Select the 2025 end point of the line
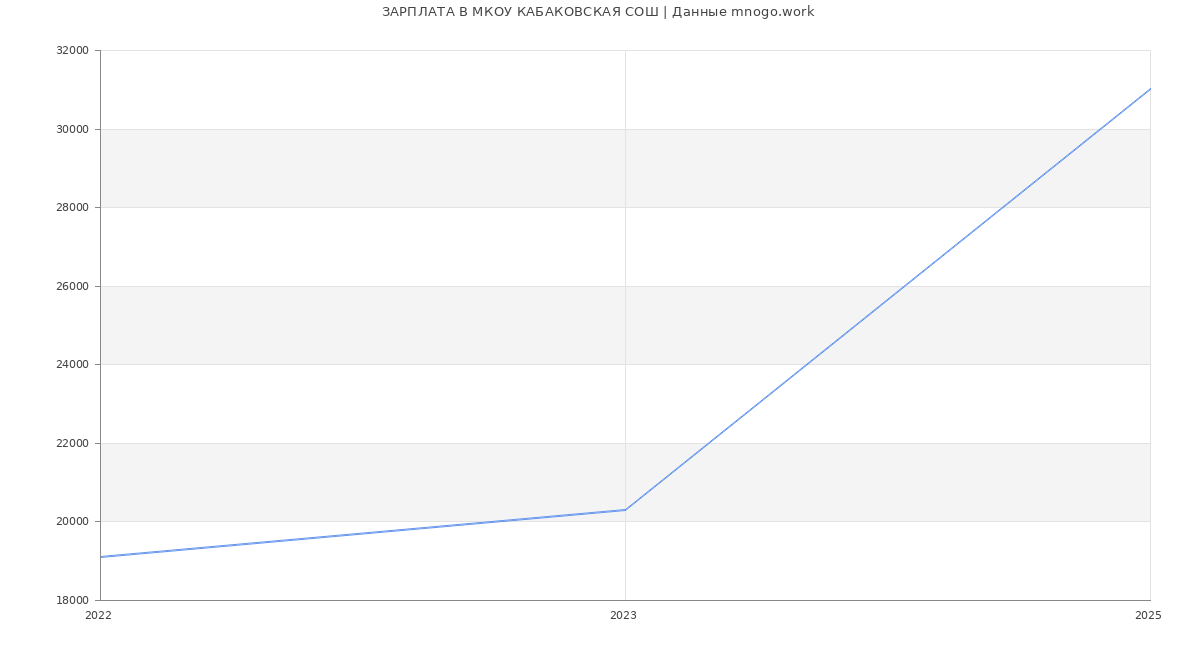The image size is (1200, 650). point(1150,89)
